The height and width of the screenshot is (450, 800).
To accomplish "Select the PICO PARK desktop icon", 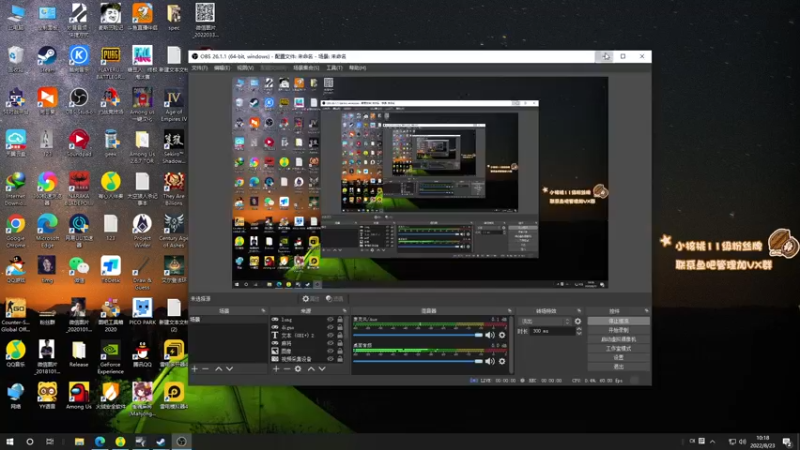I will 142,311.
